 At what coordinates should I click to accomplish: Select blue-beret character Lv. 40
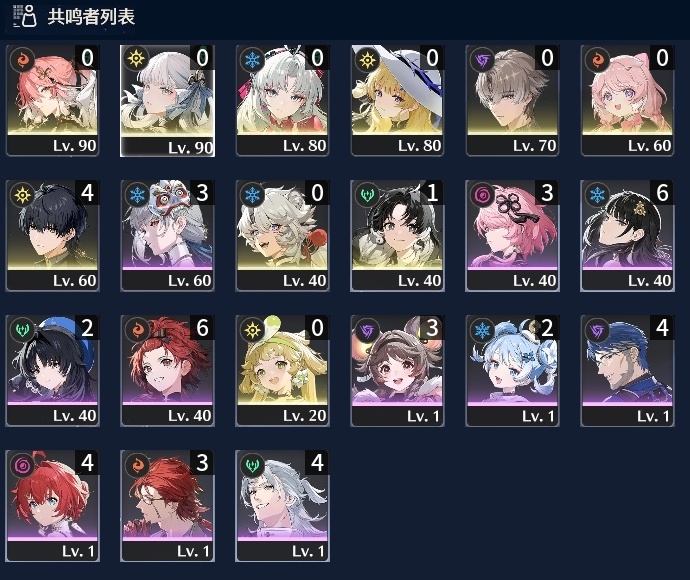tap(52, 371)
